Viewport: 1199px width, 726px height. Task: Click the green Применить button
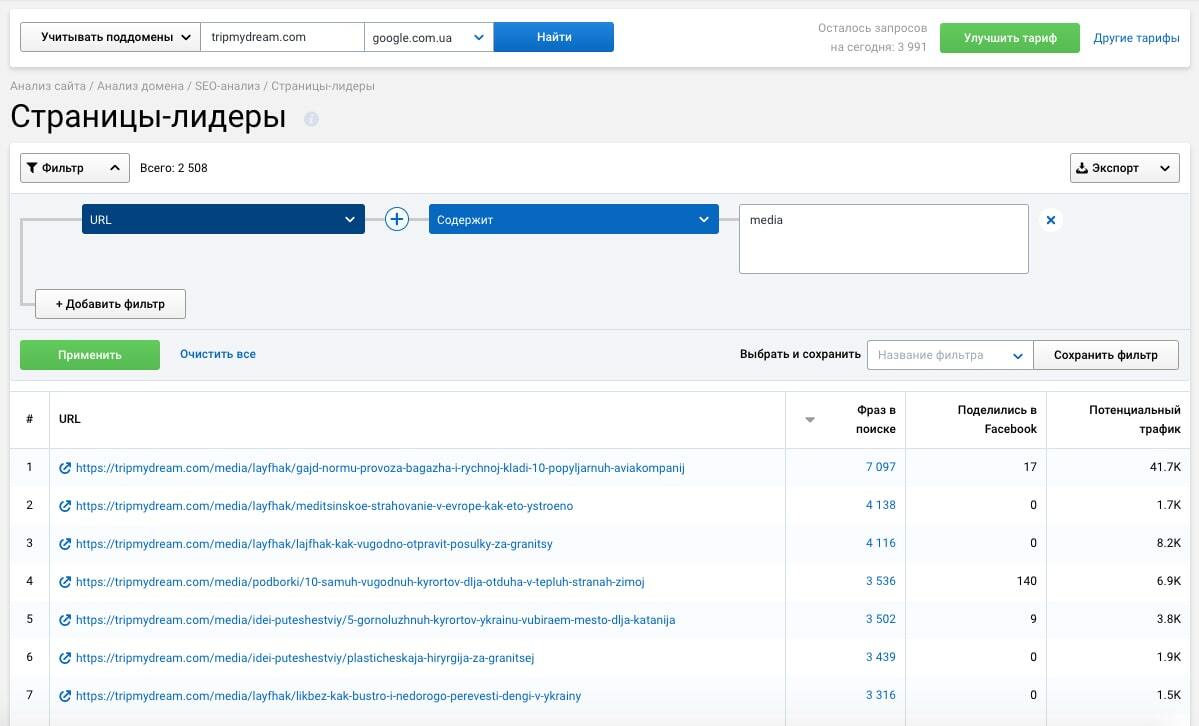pos(90,355)
